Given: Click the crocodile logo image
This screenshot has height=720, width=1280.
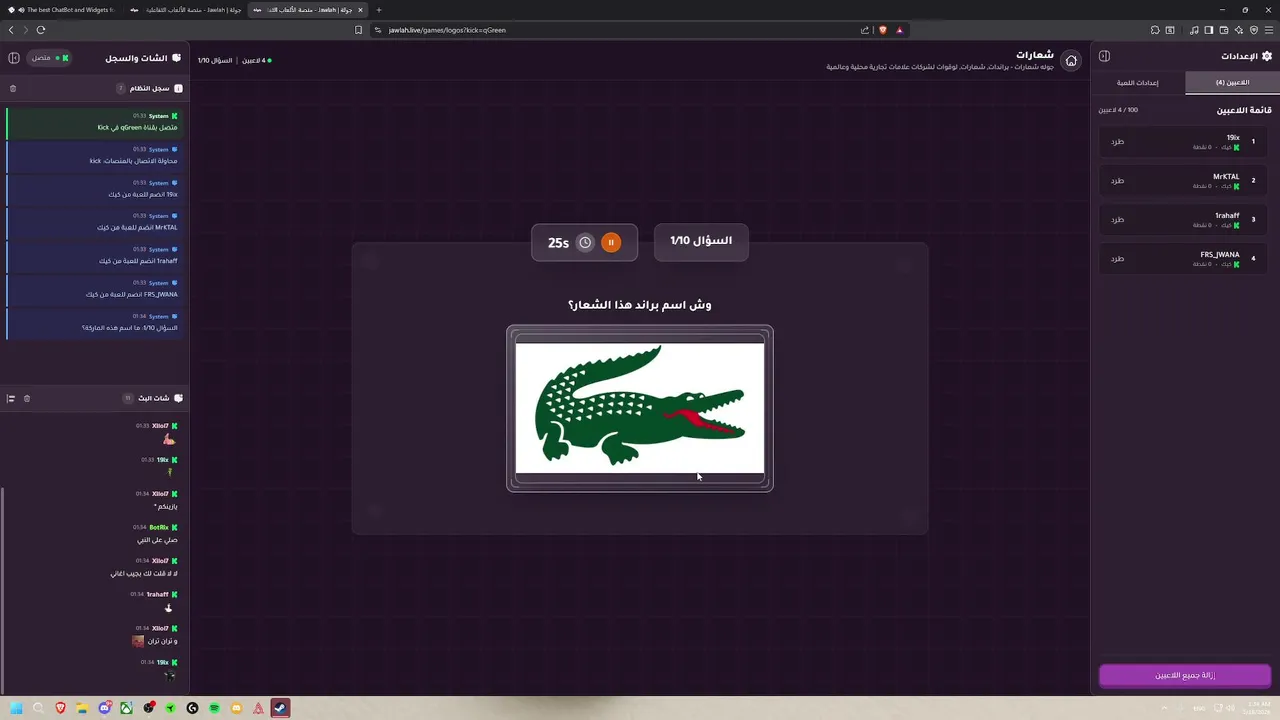Looking at the screenshot, I should (640, 408).
